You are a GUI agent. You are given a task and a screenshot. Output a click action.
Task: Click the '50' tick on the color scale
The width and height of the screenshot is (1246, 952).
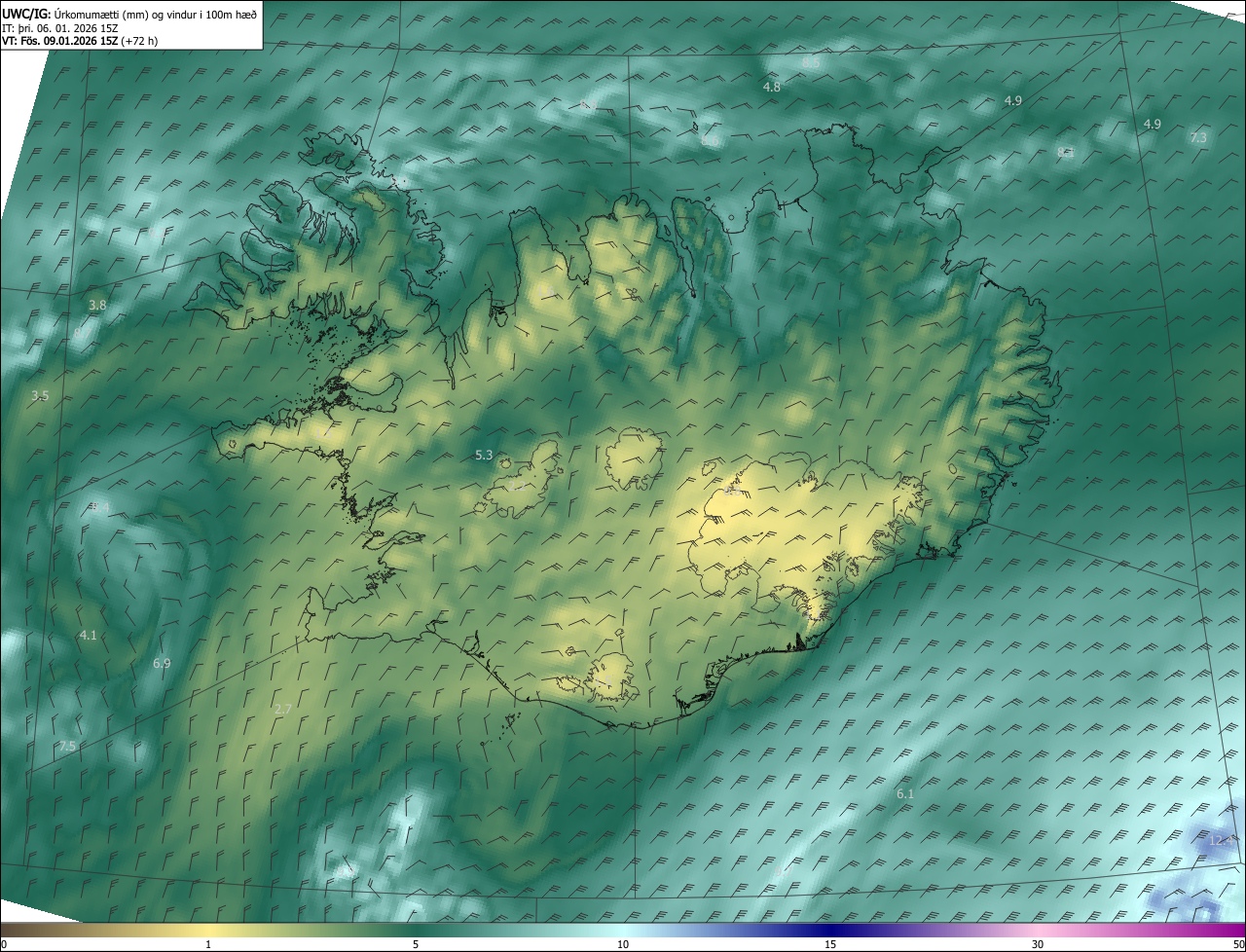coord(1238,944)
